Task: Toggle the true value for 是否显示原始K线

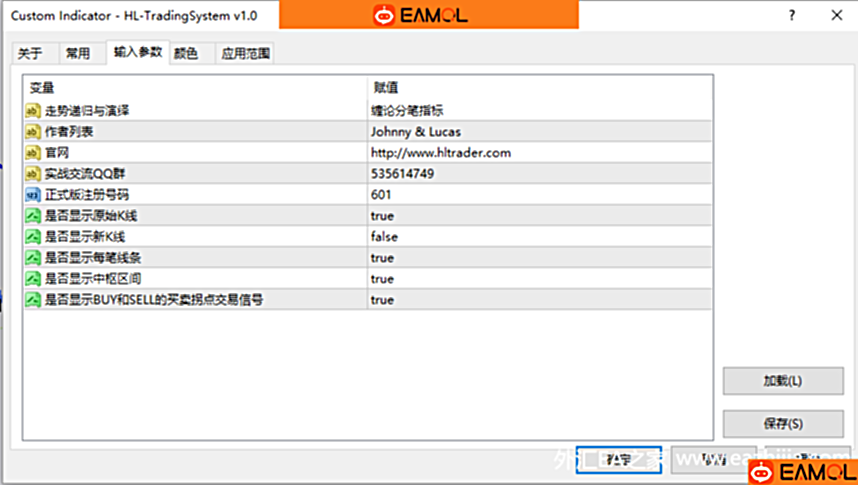Action: [x=382, y=216]
